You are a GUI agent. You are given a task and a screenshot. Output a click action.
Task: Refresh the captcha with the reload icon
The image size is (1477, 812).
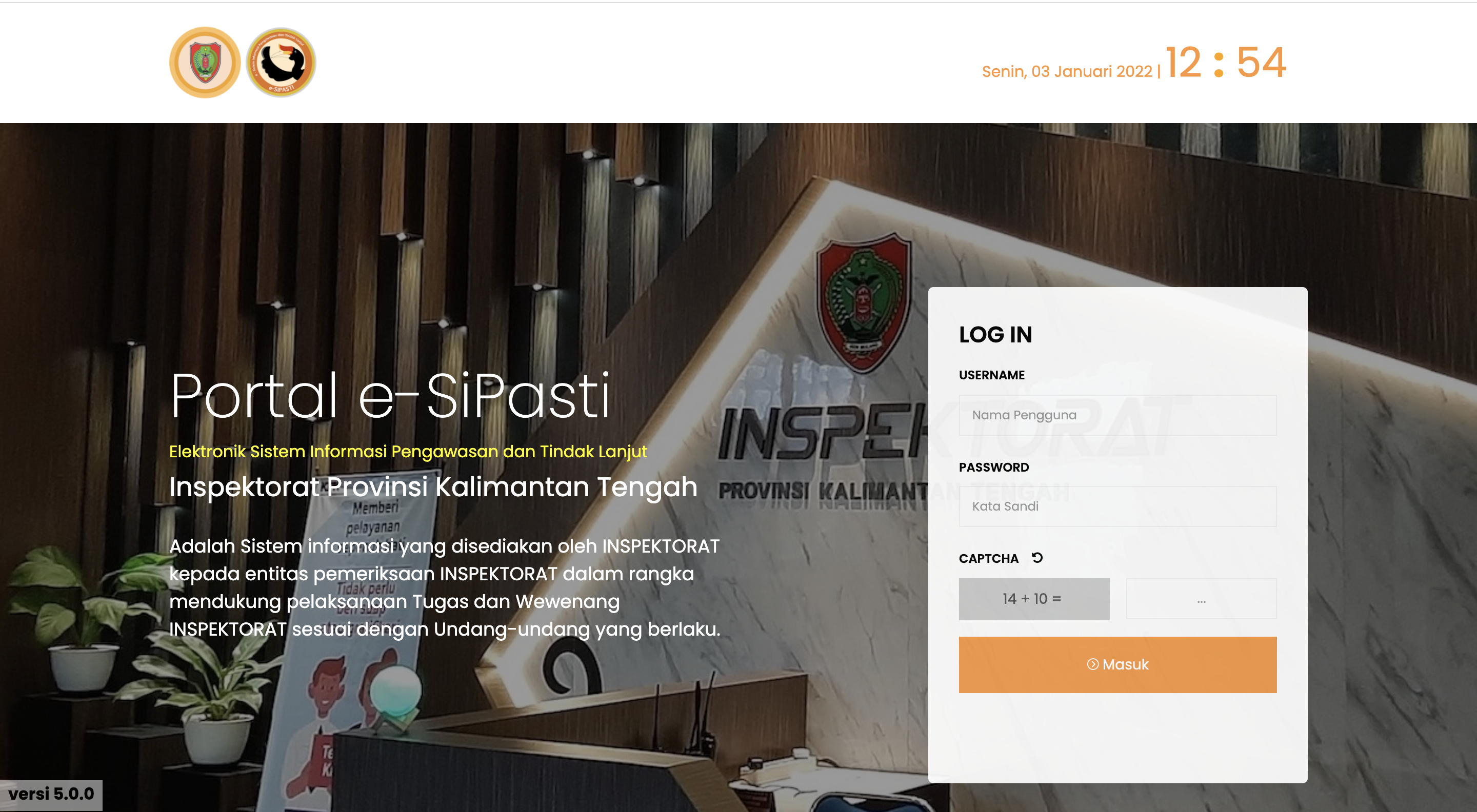pos(1037,558)
